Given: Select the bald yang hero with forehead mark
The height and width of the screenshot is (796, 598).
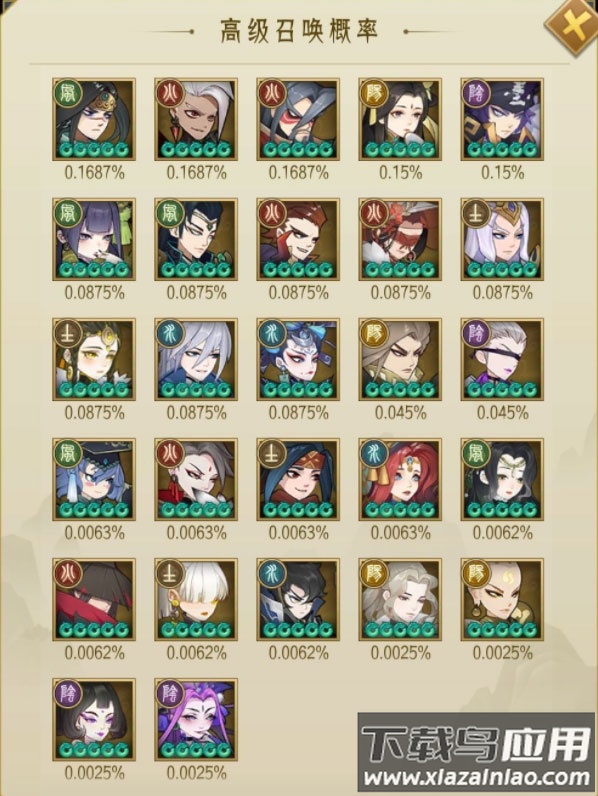Looking at the screenshot, I should coord(502,600).
